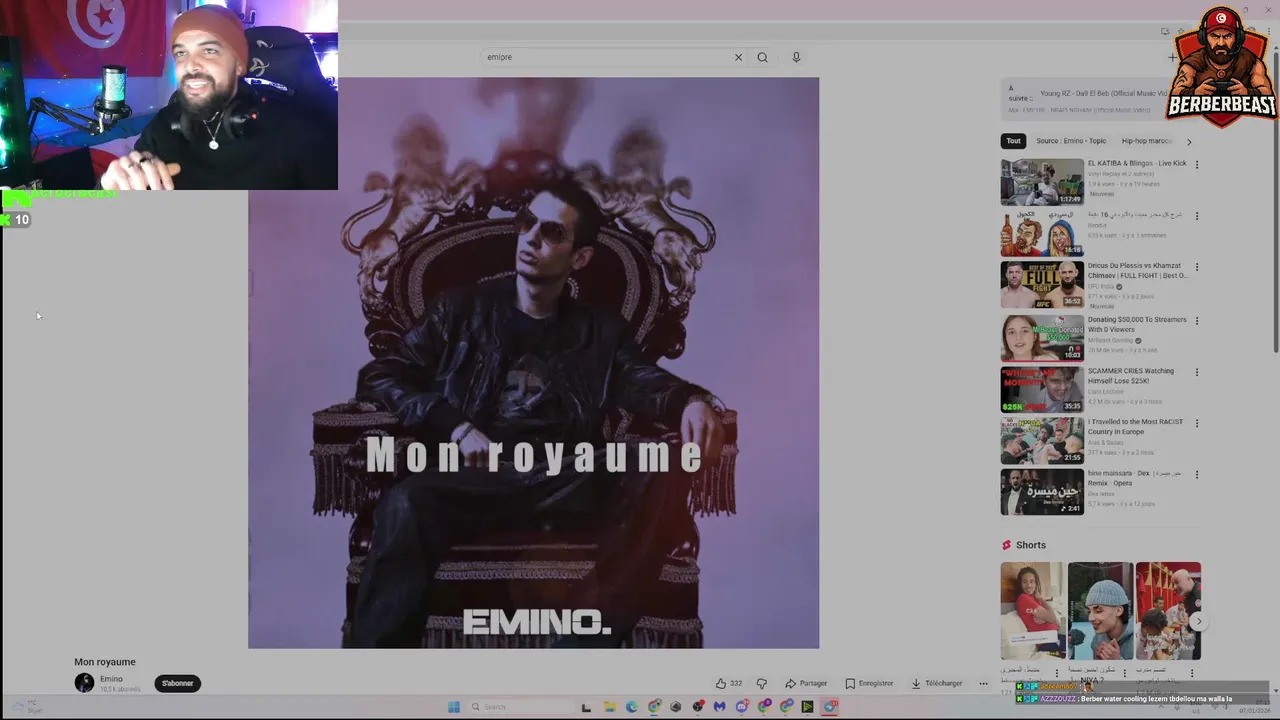
Task: Subscribe to Emino with S'abonner
Action: (178, 683)
